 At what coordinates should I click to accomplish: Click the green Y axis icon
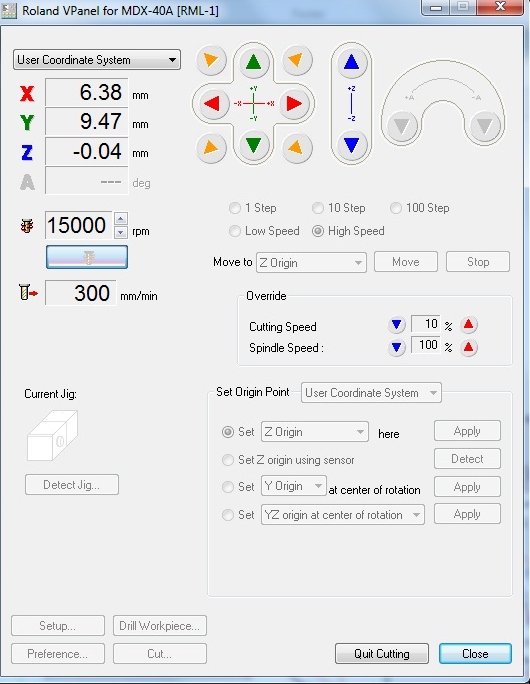(x=27, y=123)
